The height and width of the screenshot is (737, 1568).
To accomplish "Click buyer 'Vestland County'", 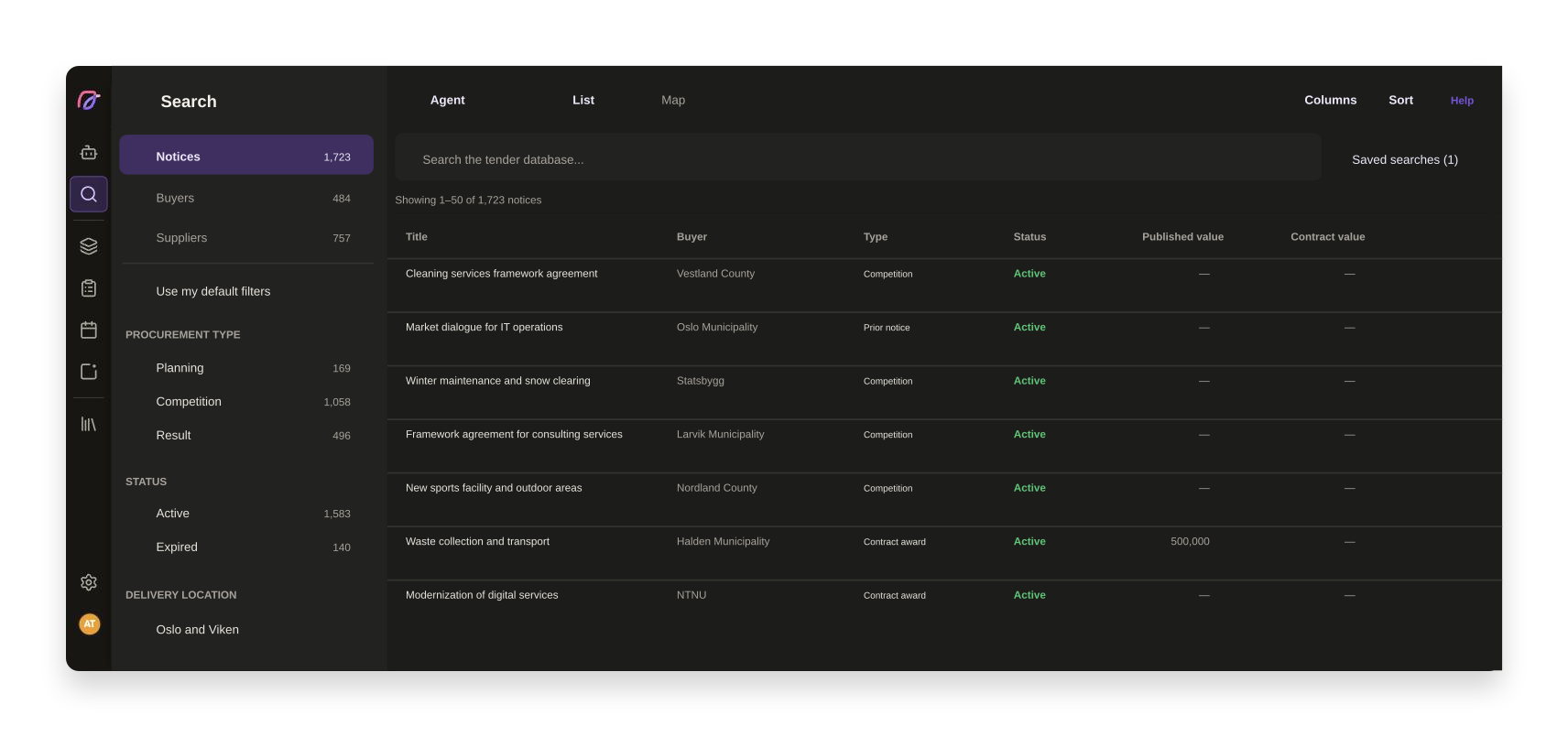I will coord(716,274).
